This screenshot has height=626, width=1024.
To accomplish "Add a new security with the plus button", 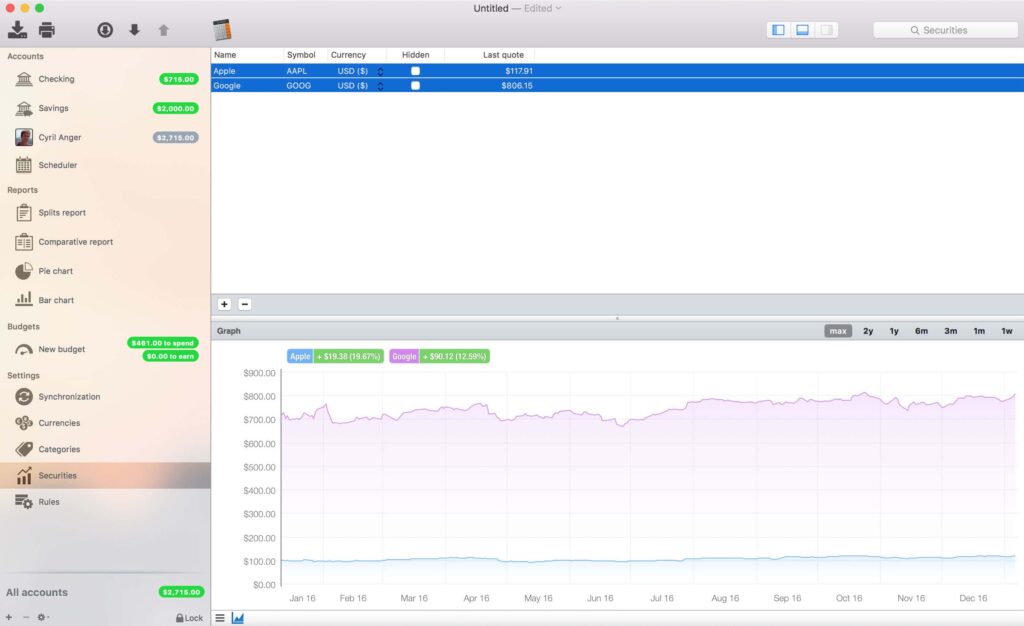I will point(224,304).
